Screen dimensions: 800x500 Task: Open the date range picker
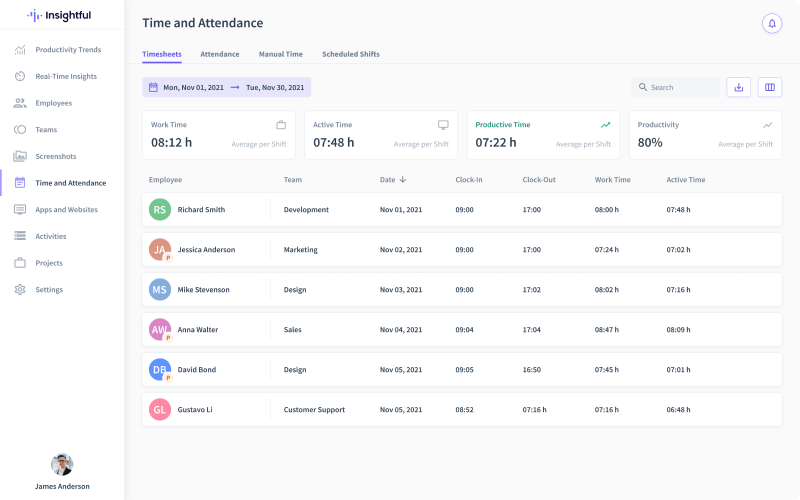coord(226,87)
